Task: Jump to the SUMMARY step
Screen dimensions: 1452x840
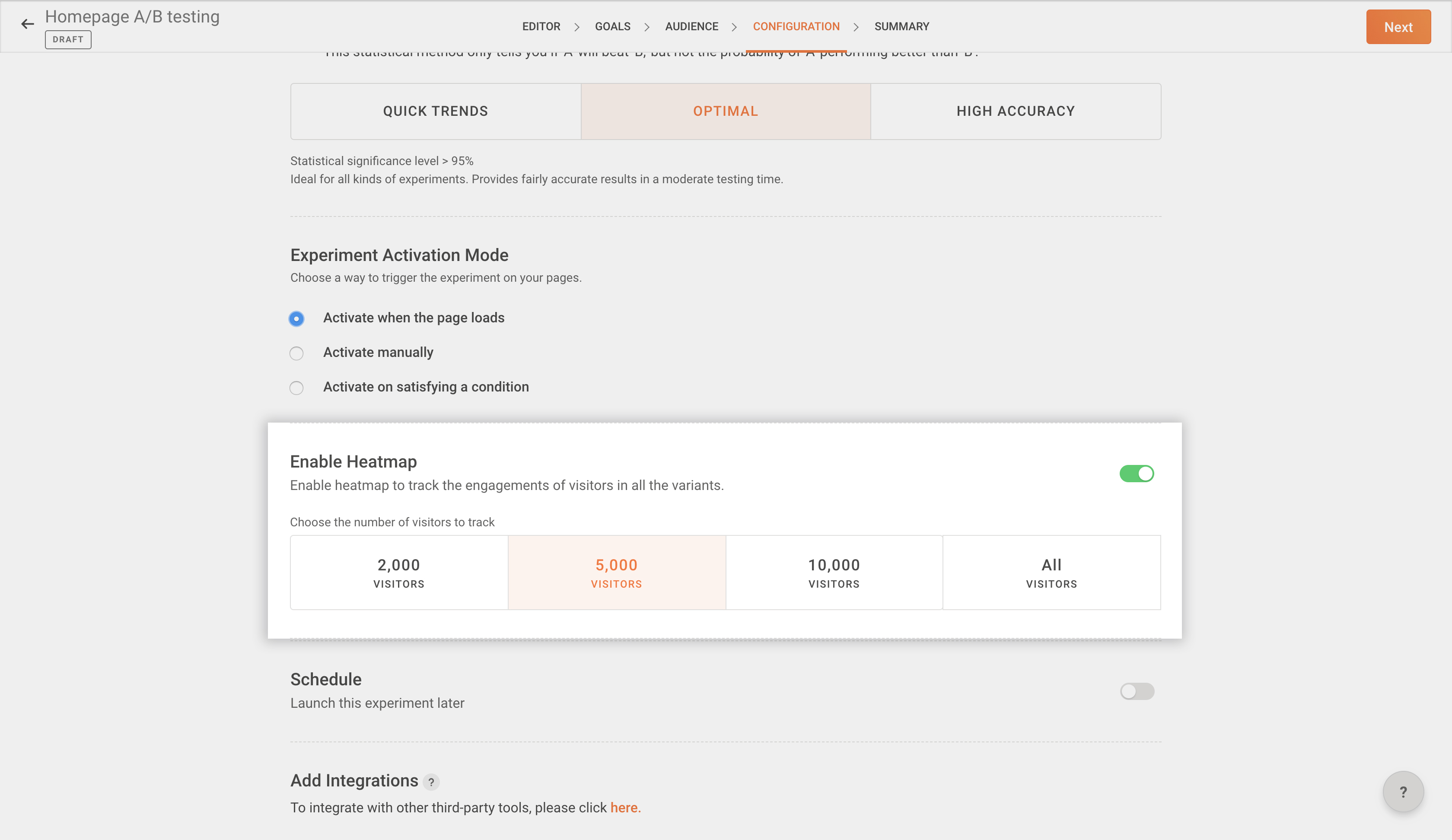Action: pos(901,26)
